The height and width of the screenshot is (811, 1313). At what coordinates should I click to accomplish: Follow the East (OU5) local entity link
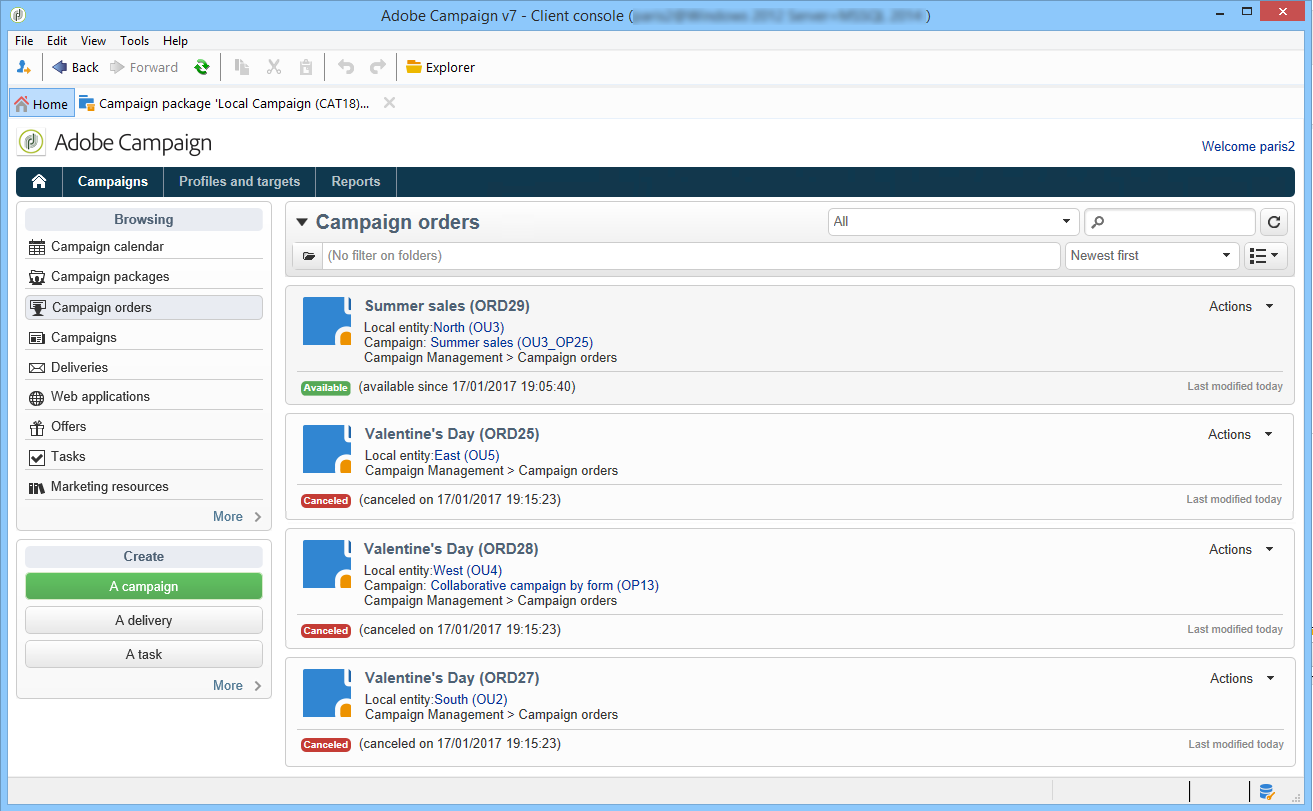[x=467, y=456]
